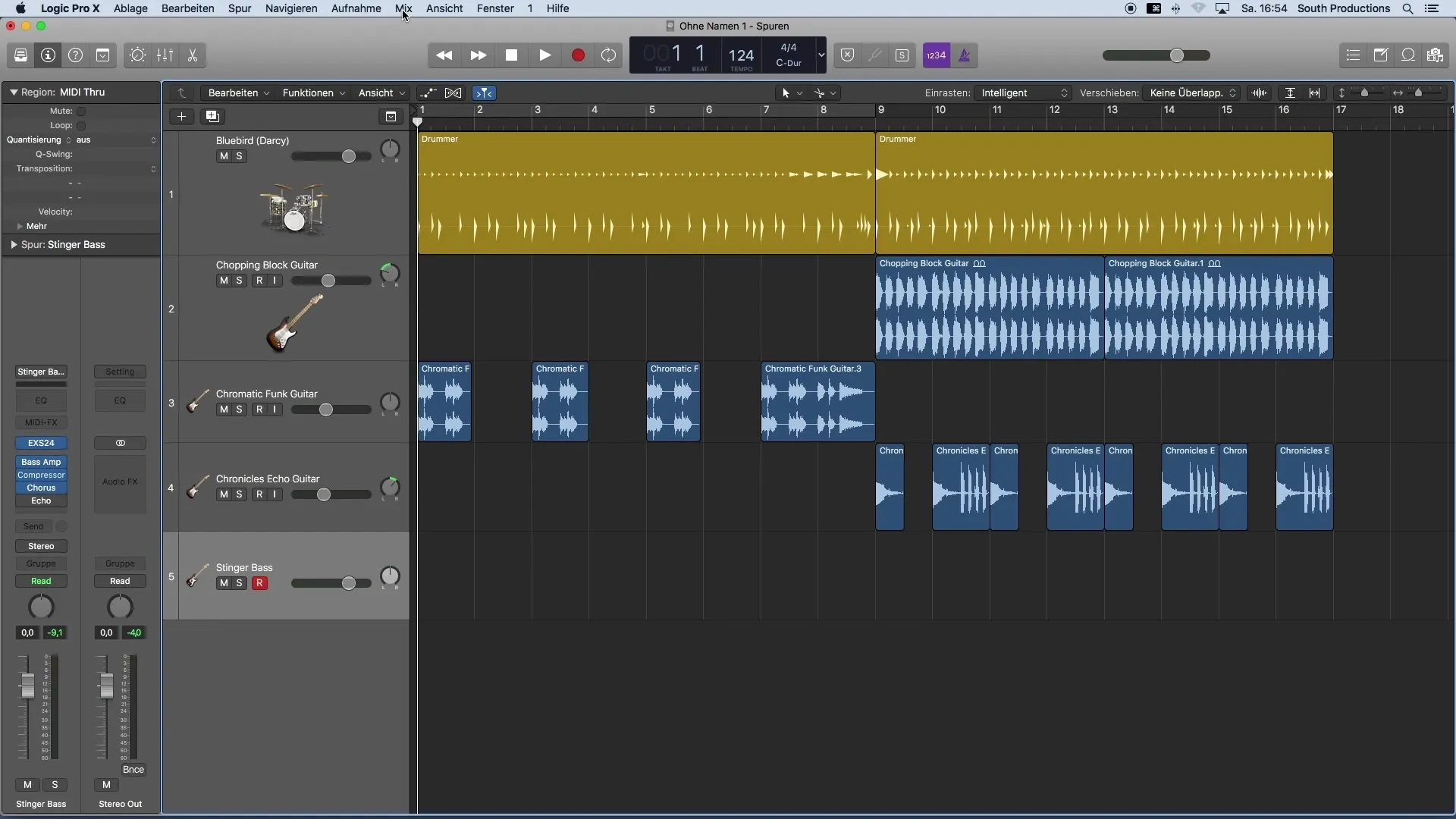Open the pointer tool dropdown
Viewport: 1456px width, 819px height.
coord(792,93)
